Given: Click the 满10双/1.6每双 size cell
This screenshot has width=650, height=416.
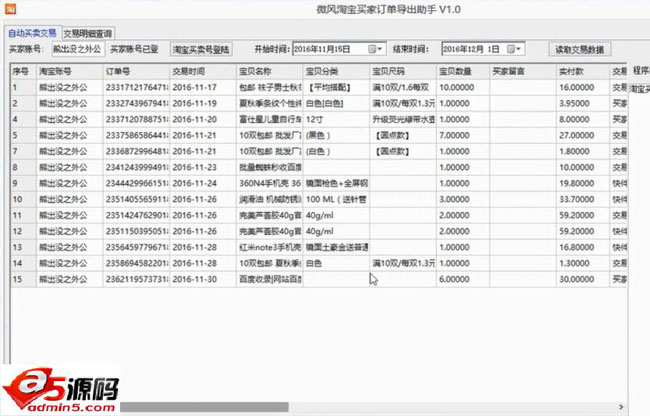Looking at the screenshot, I should [403, 87].
